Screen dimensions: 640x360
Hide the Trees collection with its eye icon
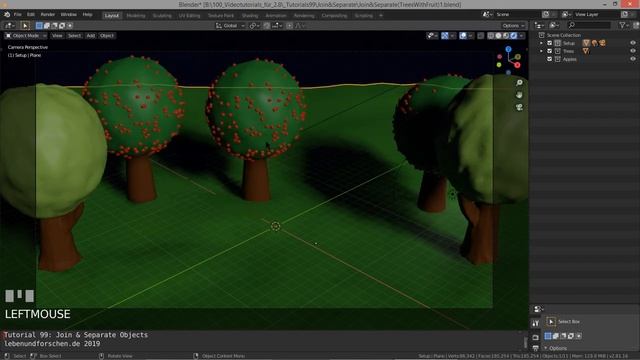pyautogui.click(x=633, y=51)
